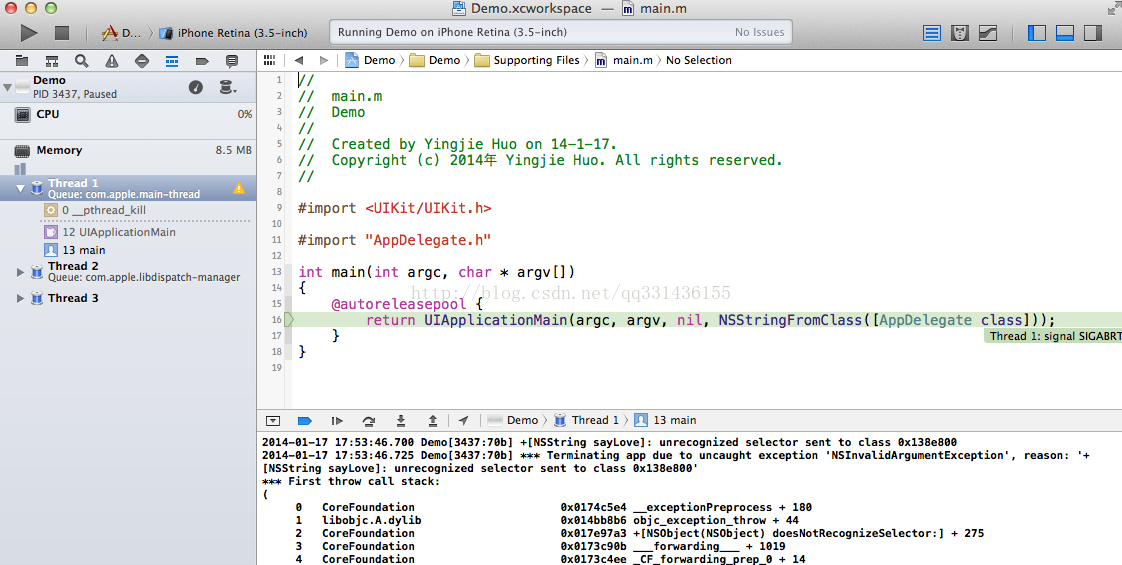Image resolution: width=1122 pixels, height=565 pixels.
Task: Click 13 main frame in debug bar
Action: click(x=665, y=421)
